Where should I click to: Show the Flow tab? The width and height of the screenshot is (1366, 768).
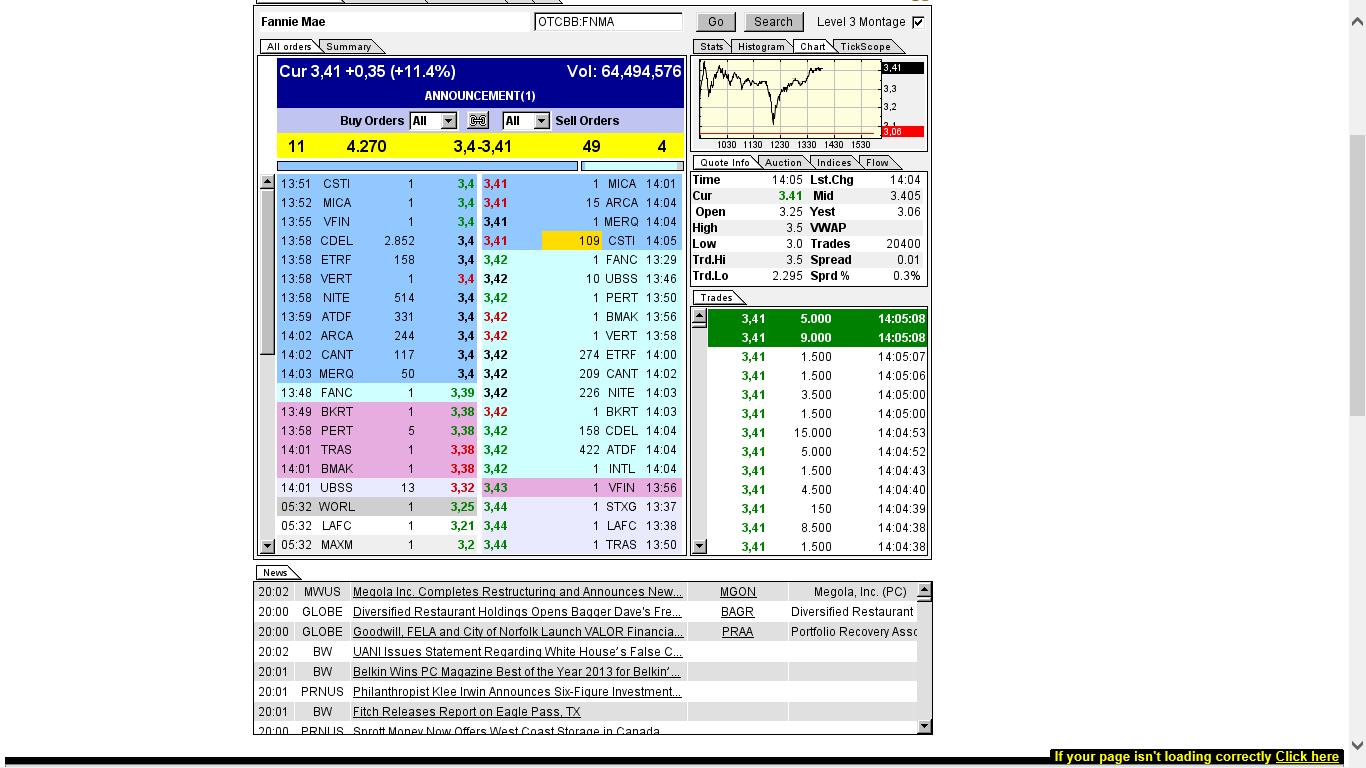point(877,162)
